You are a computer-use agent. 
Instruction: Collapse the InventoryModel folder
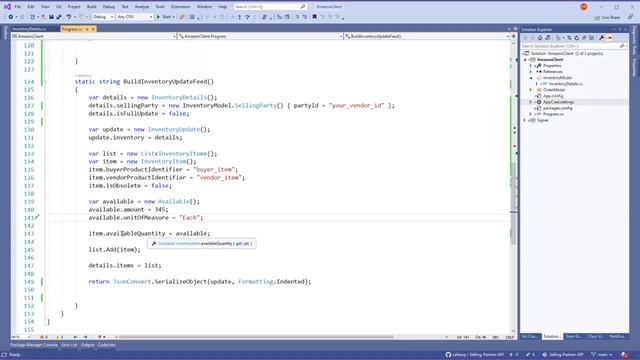[x=531, y=78]
